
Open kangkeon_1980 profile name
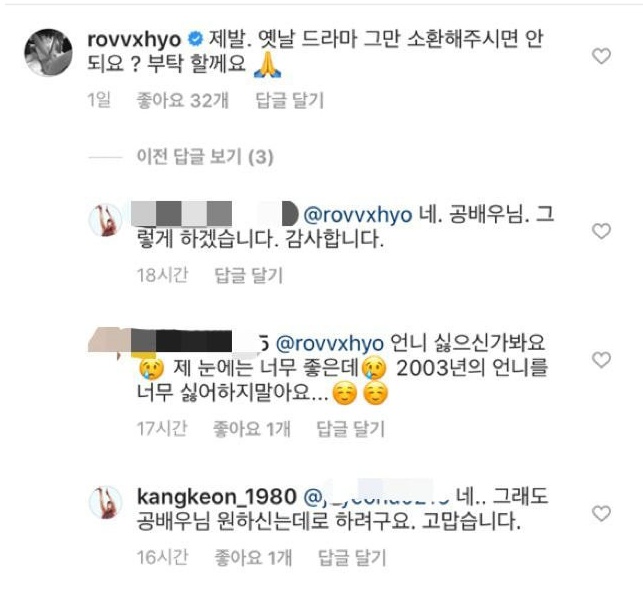(217, 497)
